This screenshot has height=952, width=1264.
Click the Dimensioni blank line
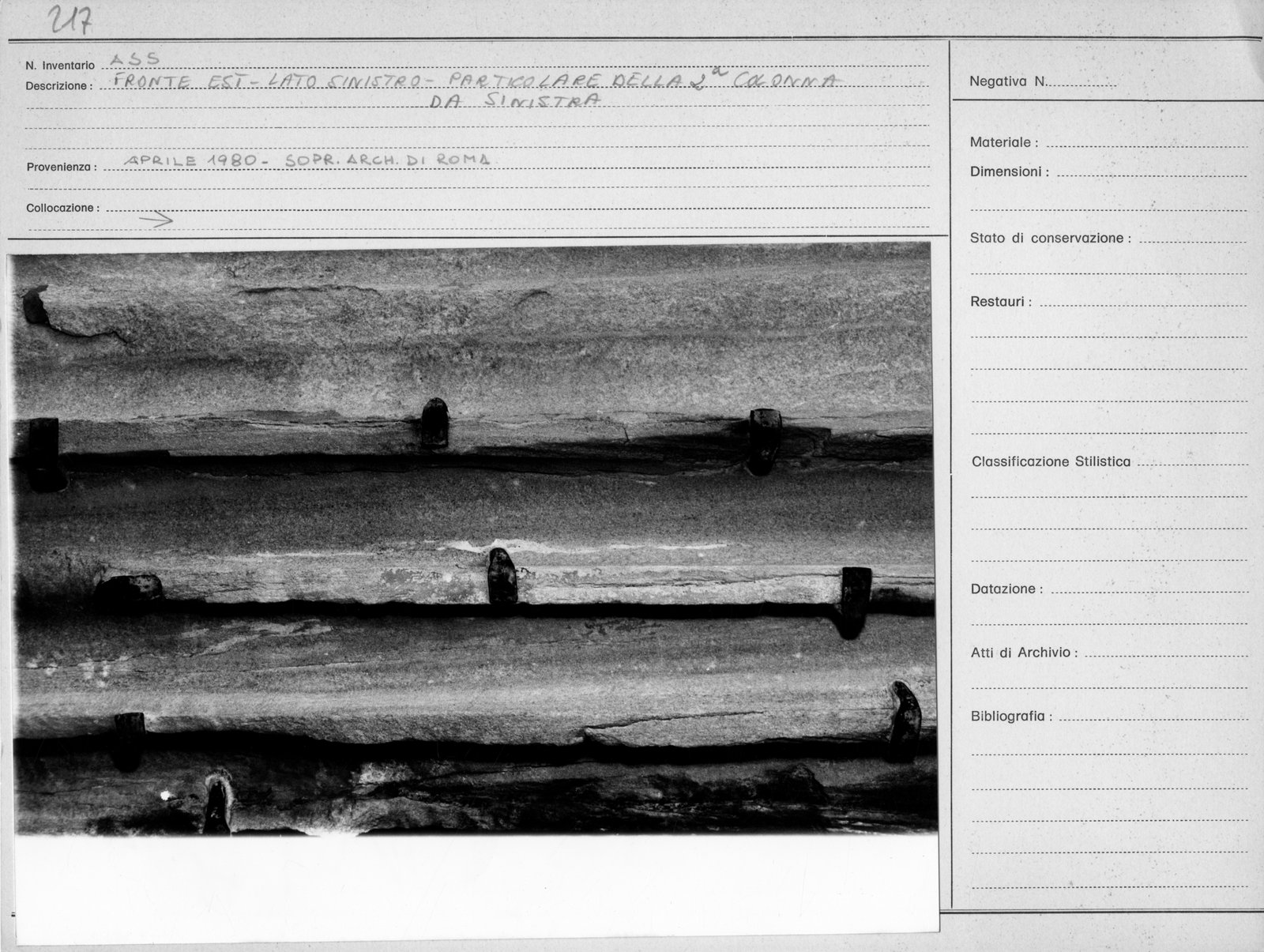pyautogui.click(x=1151, y=172)
